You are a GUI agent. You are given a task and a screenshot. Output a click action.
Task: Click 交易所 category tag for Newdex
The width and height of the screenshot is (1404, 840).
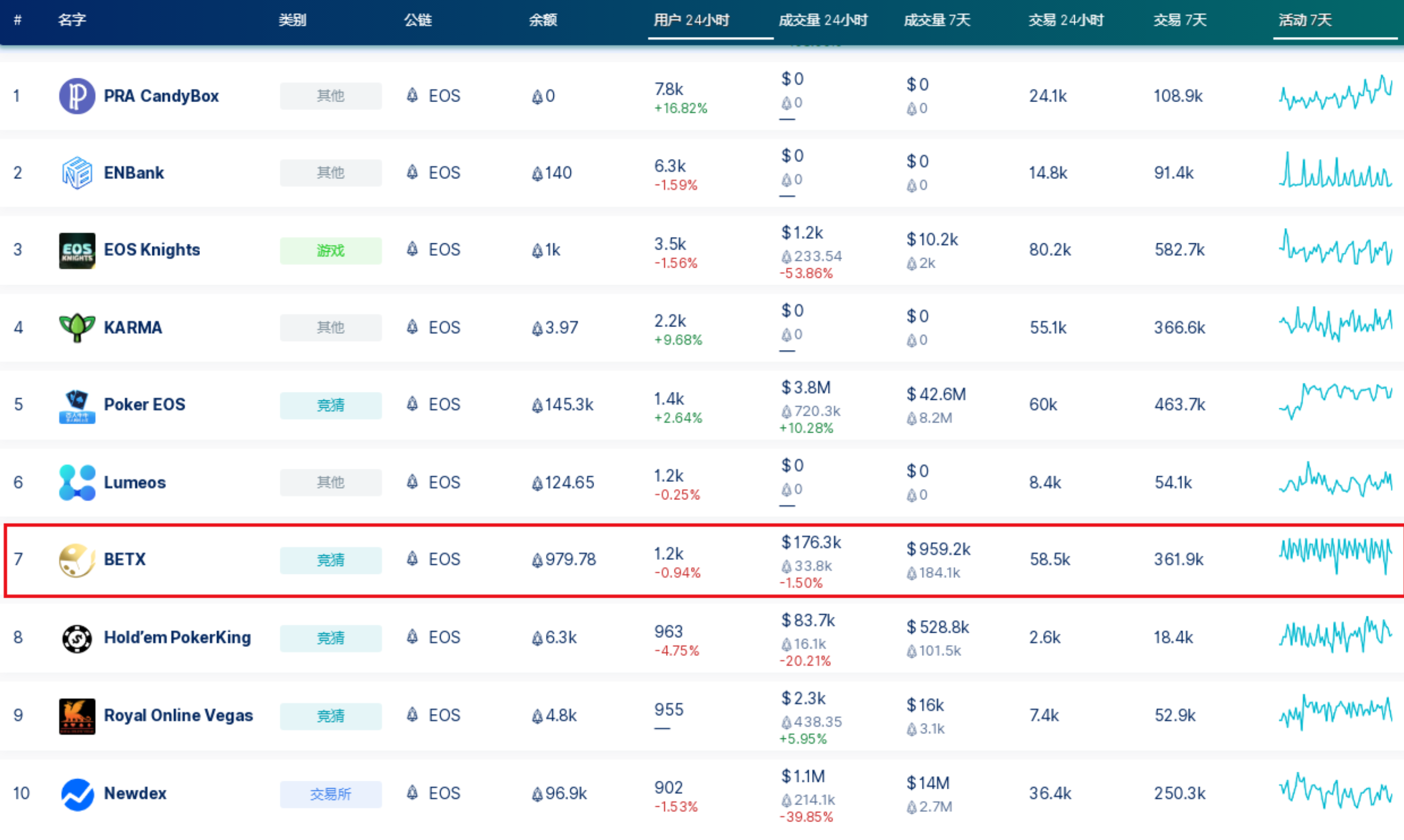(x=331, y=794)
